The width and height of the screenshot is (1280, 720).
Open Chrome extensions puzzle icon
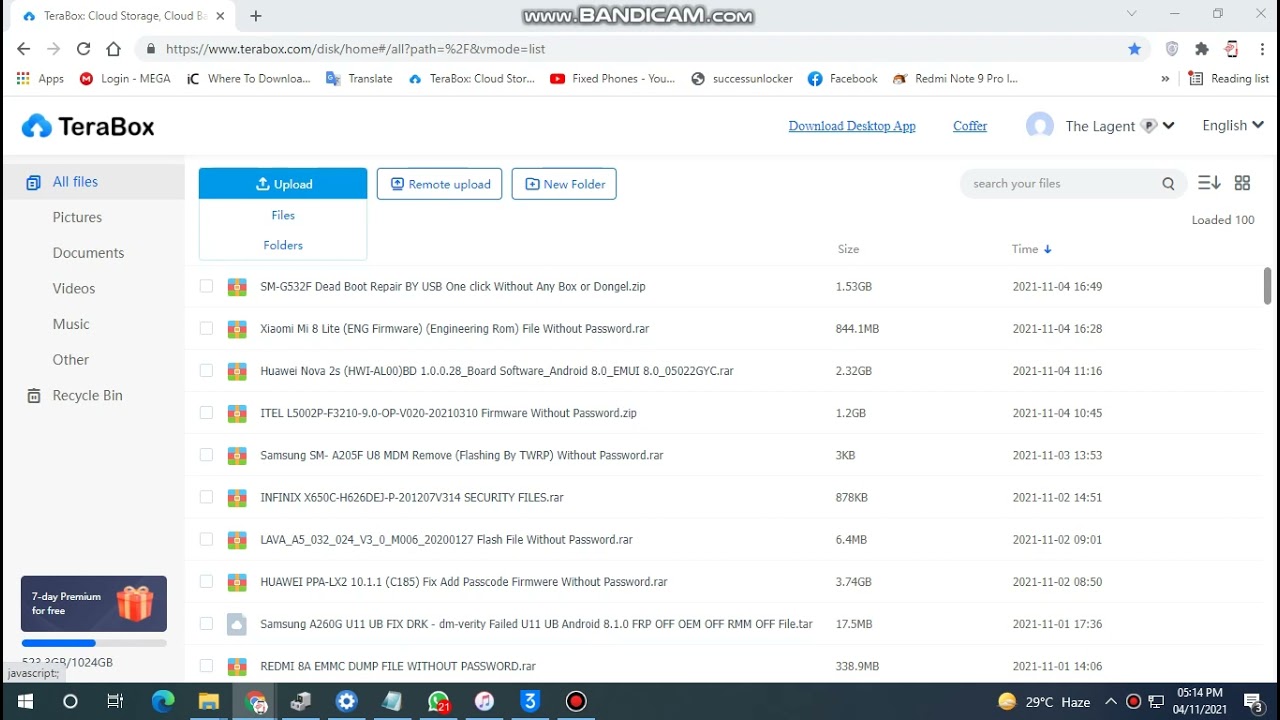[x=1202, y=49]
